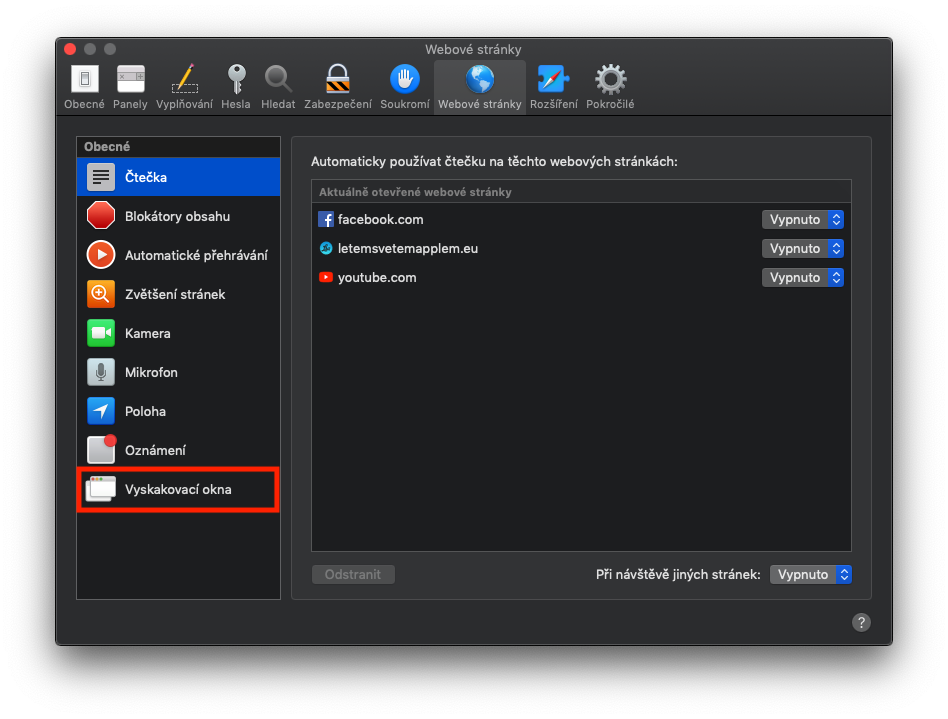Viewport: 948px width, 719px height.
Task: Select Poloha in the sidebar
Action: [x=179, y=411]
